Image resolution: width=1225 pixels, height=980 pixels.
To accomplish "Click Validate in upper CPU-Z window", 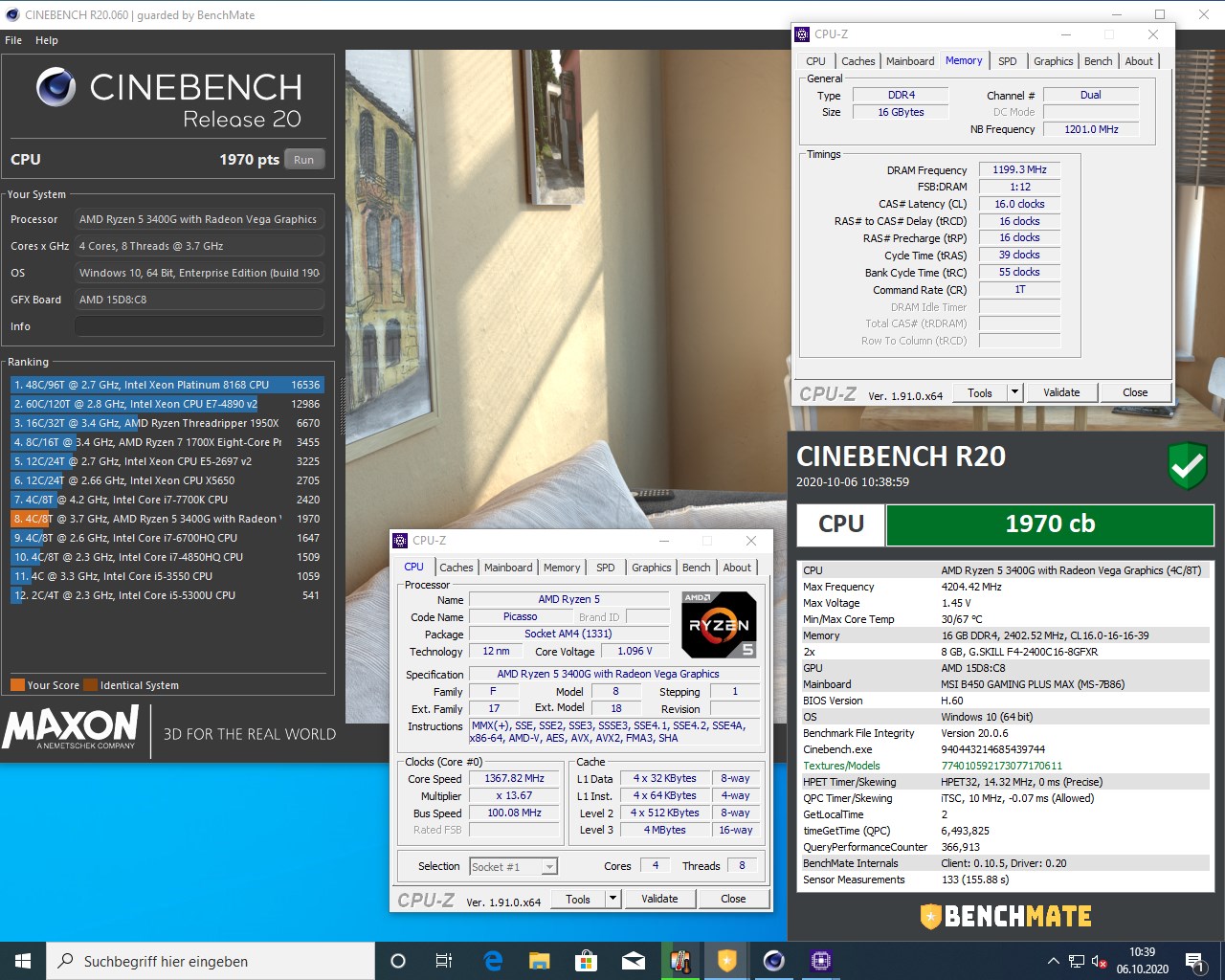I will click(x=1061, y=392).
